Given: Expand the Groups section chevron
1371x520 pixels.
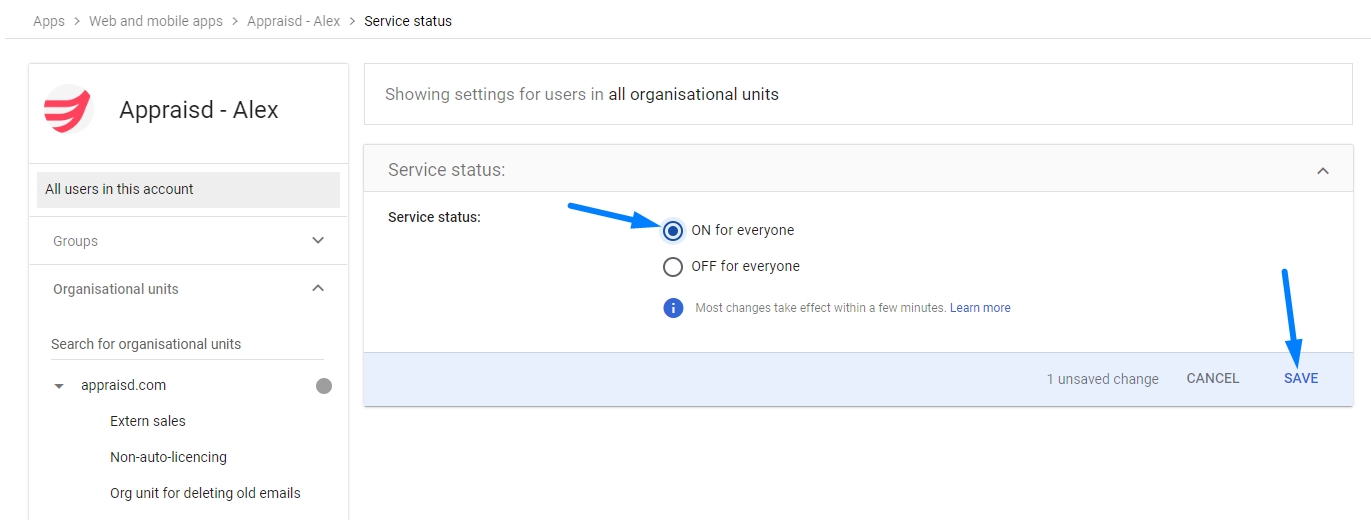Looking at the screenshot, I should click(318, 241).
